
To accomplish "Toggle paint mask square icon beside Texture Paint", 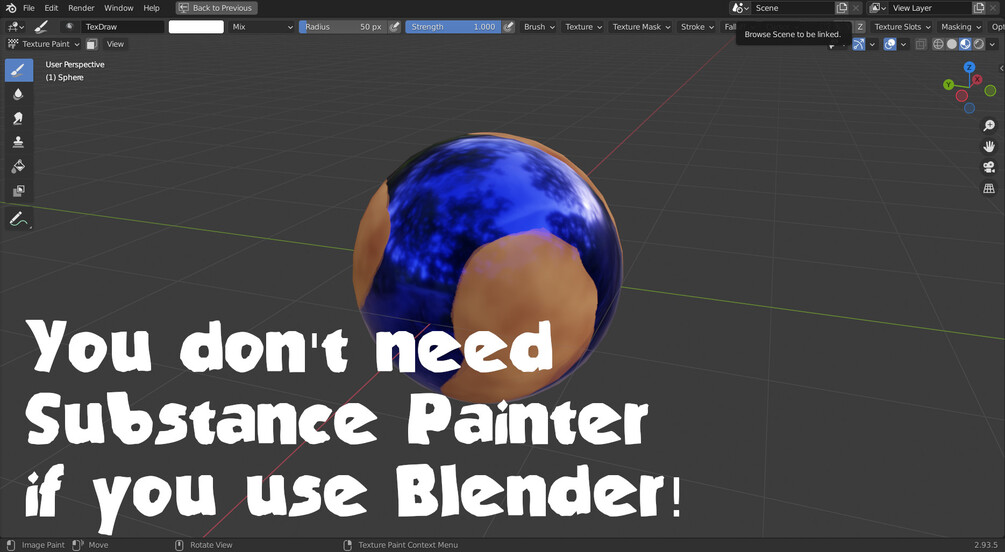I will (x=92, y=44).
